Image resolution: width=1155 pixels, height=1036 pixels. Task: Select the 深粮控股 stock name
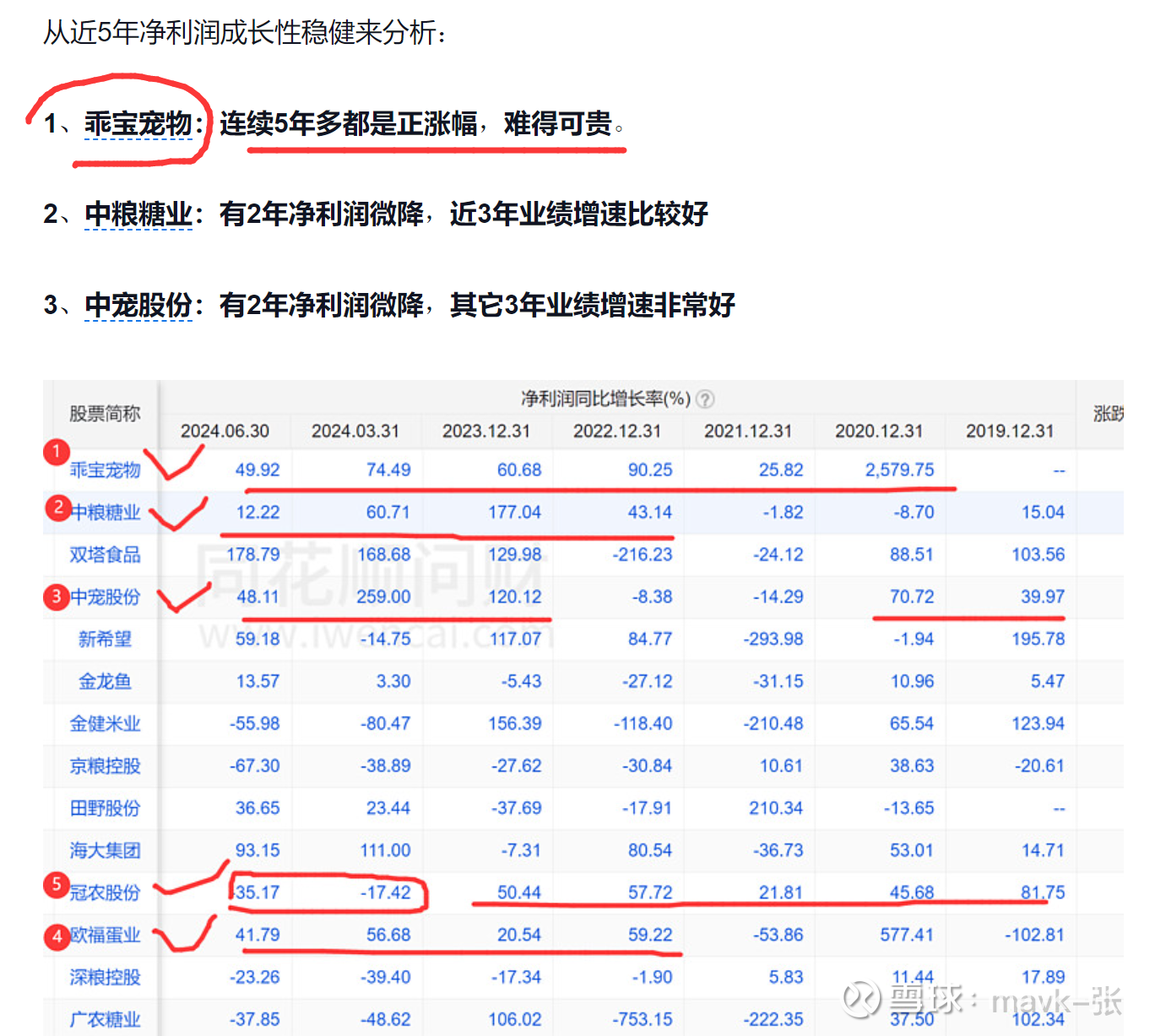(x=105, y=976)
